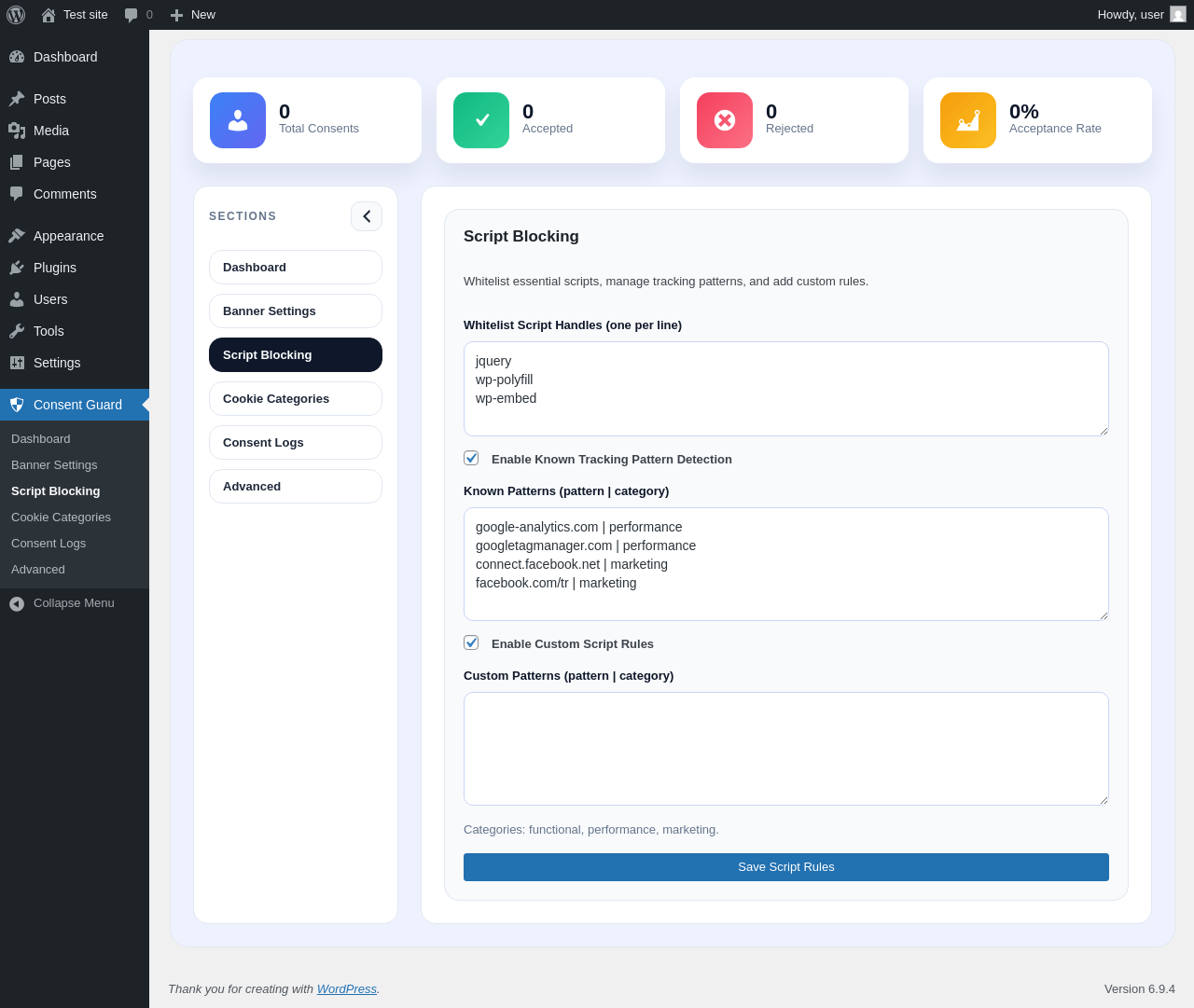
Task: Collapse the Sections panel with chevron
Action: (367, 216)
